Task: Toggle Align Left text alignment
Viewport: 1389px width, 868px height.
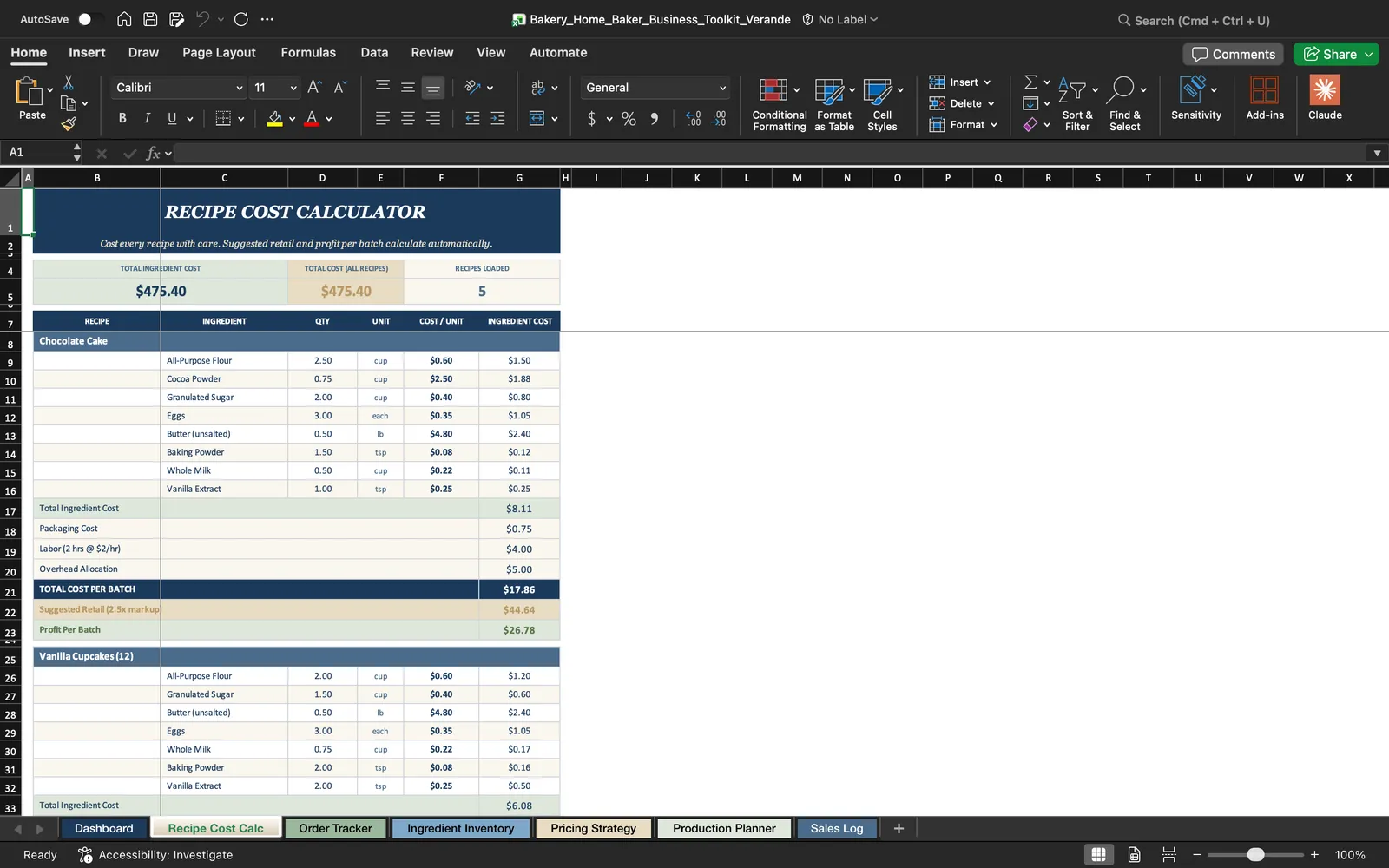Action: [383, 118]
